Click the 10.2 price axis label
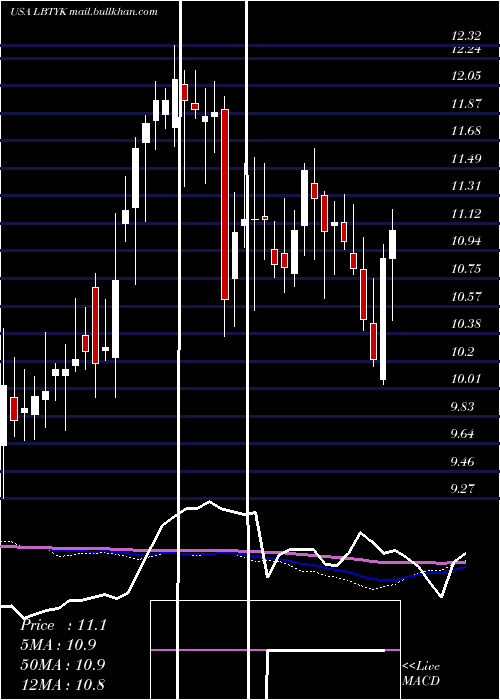500x700 pixels. click(x=463, y=352)
